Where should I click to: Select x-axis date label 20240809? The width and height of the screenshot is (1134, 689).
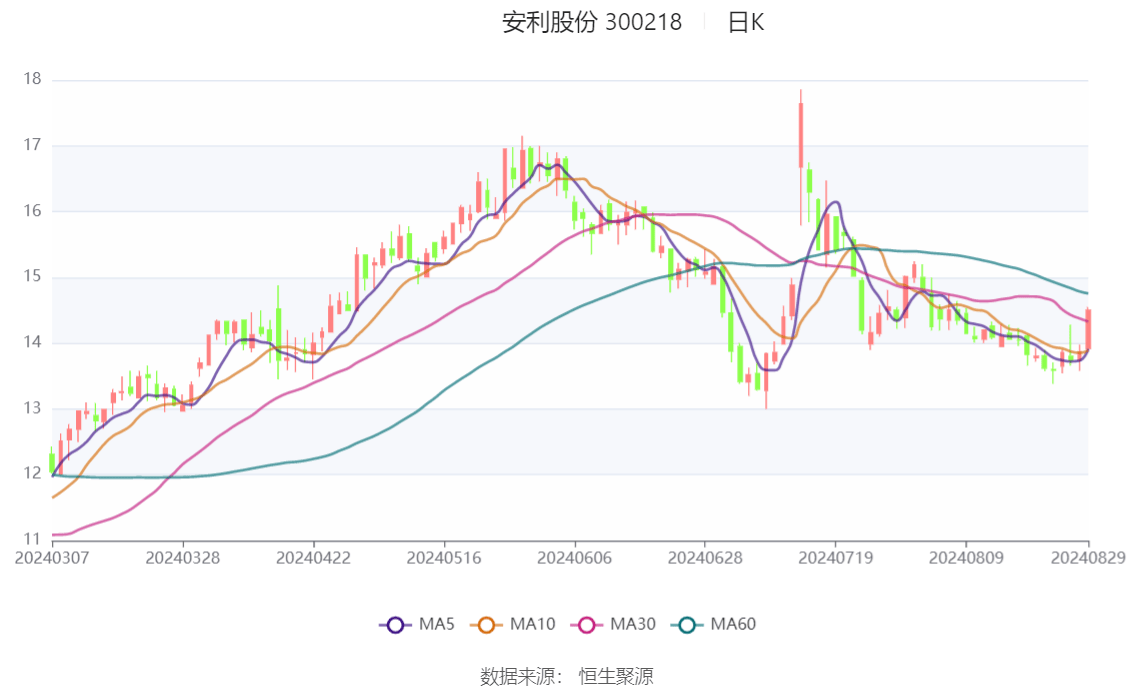966,558
